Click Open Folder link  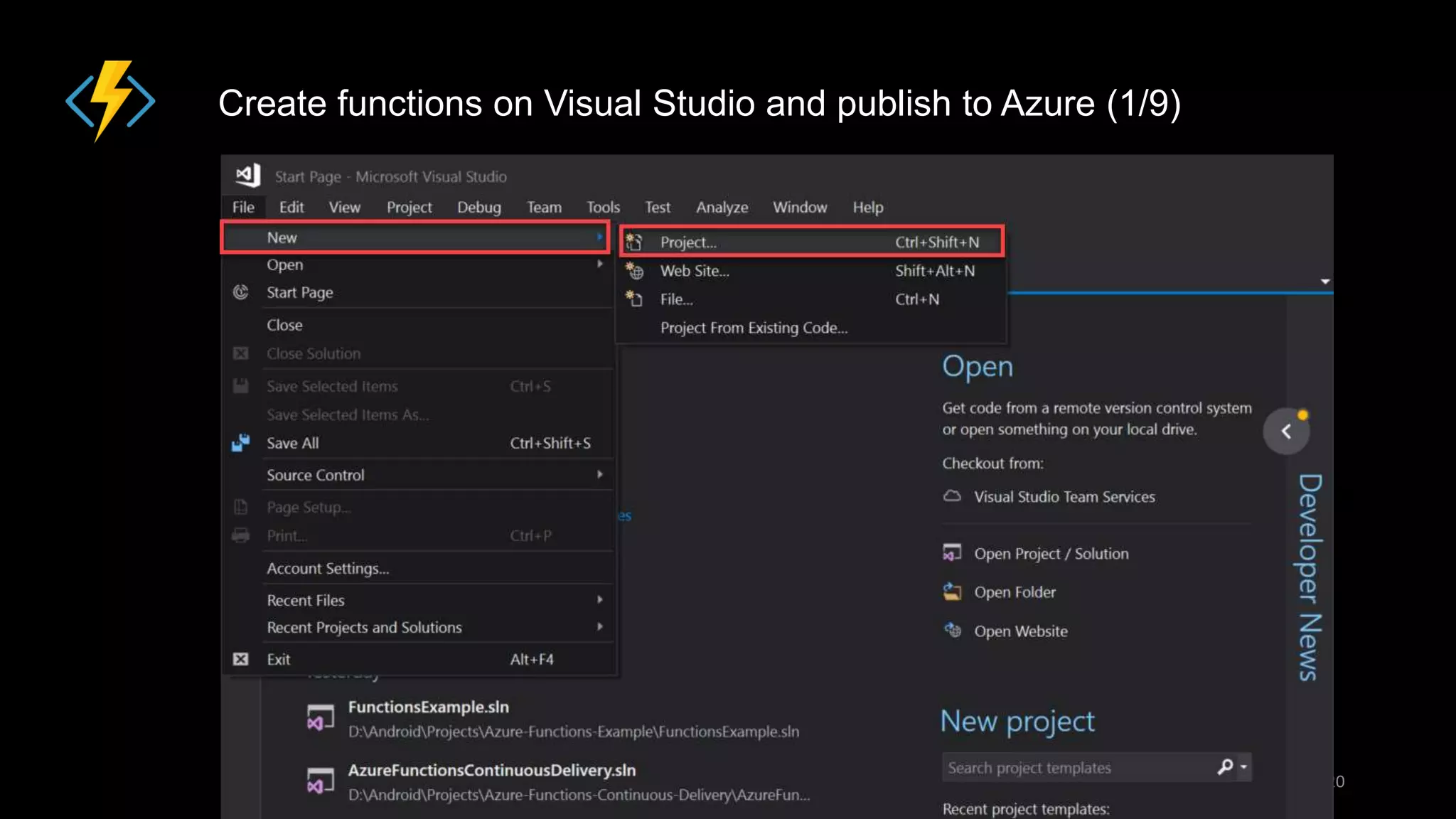click(1015, 591)
